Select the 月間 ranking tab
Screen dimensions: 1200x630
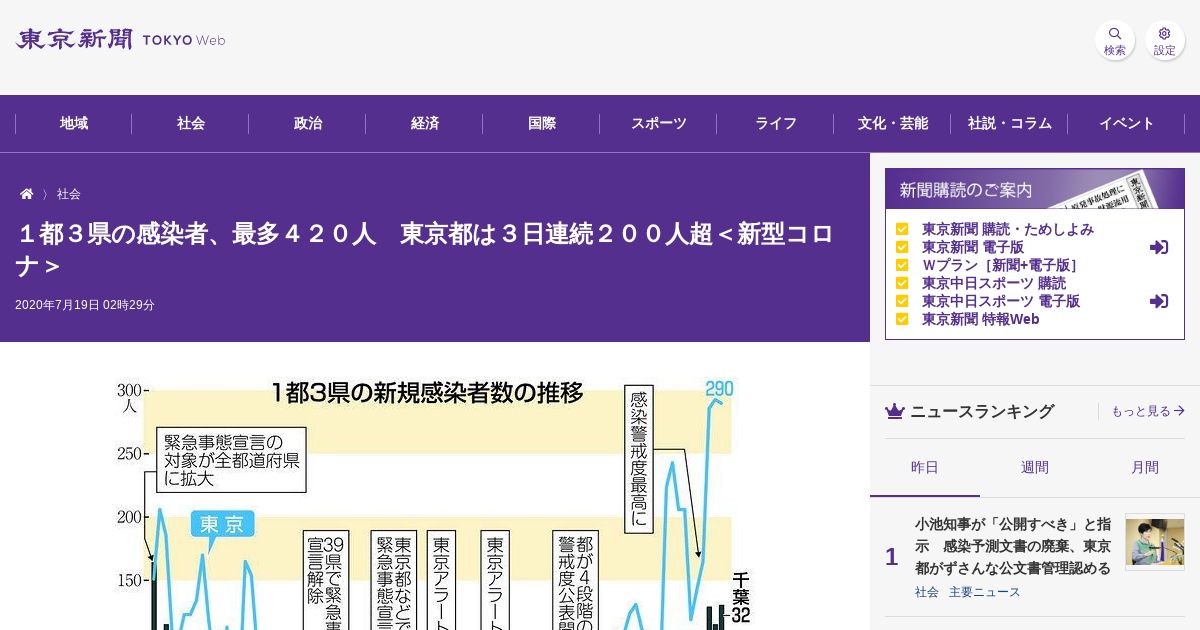(1145, 468)
